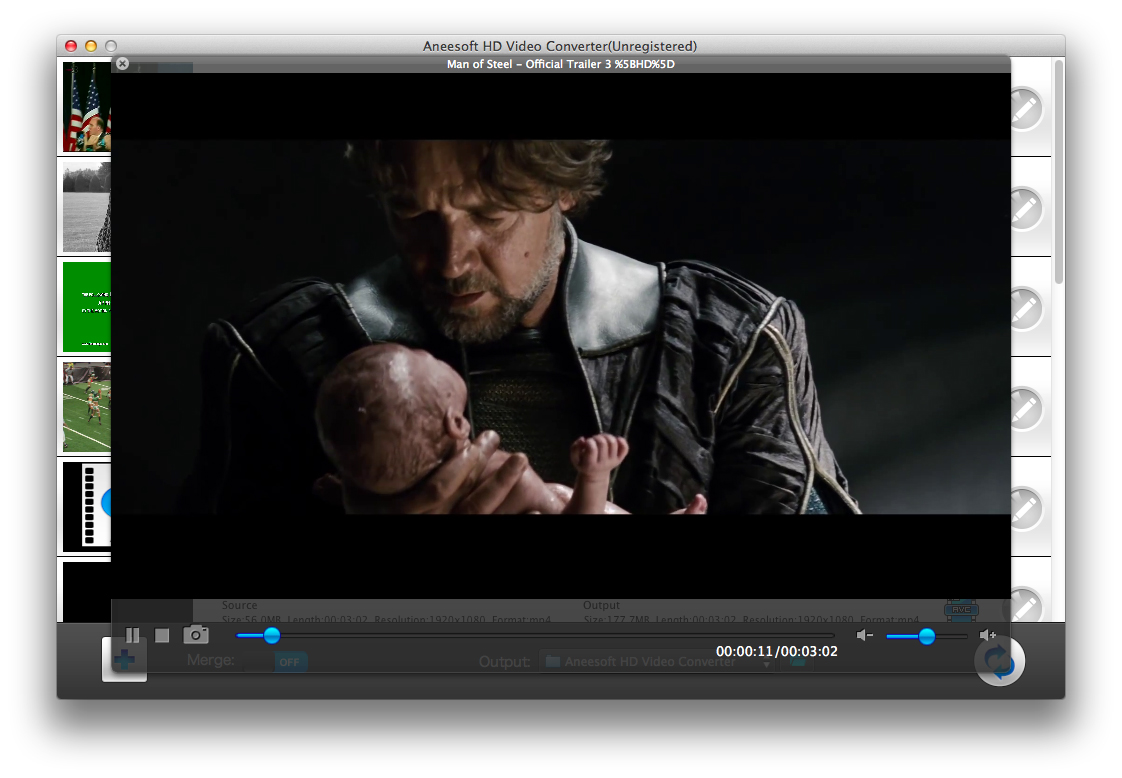Click the playback progress slider handle
This screenshot has width=1122, height=778.
point(271,636)
